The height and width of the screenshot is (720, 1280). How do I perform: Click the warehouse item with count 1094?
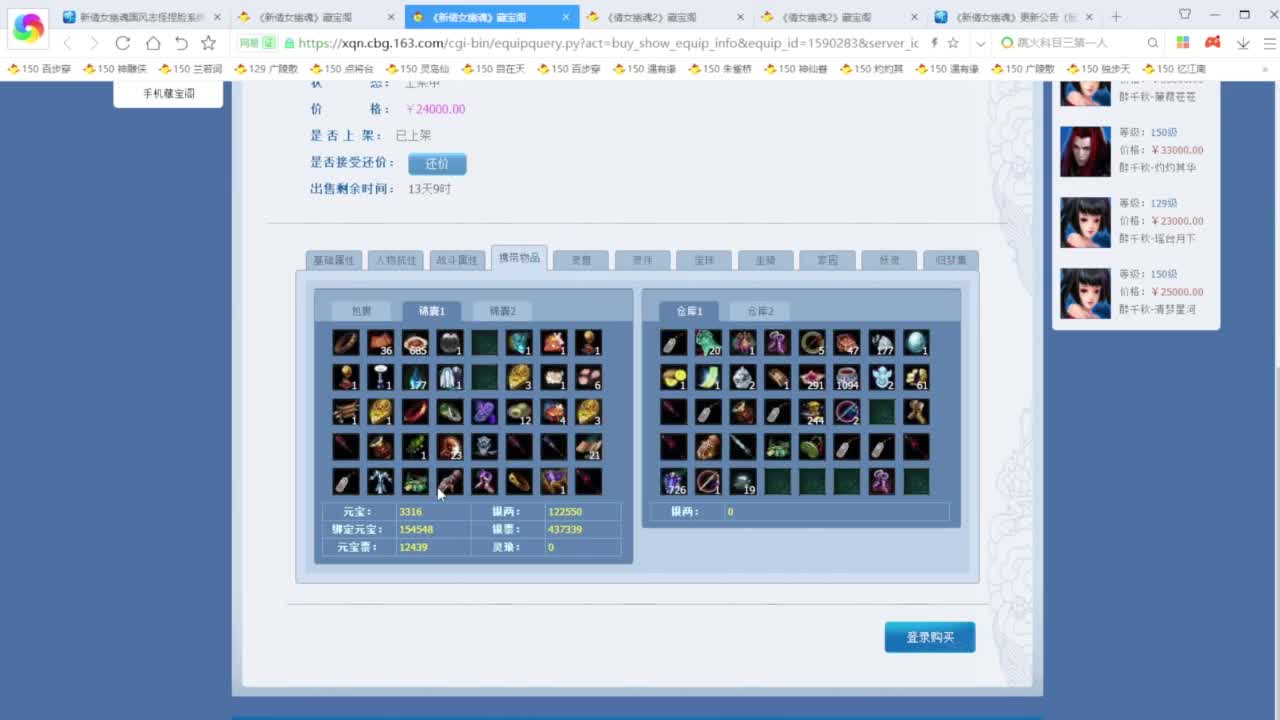click(847, 377)
